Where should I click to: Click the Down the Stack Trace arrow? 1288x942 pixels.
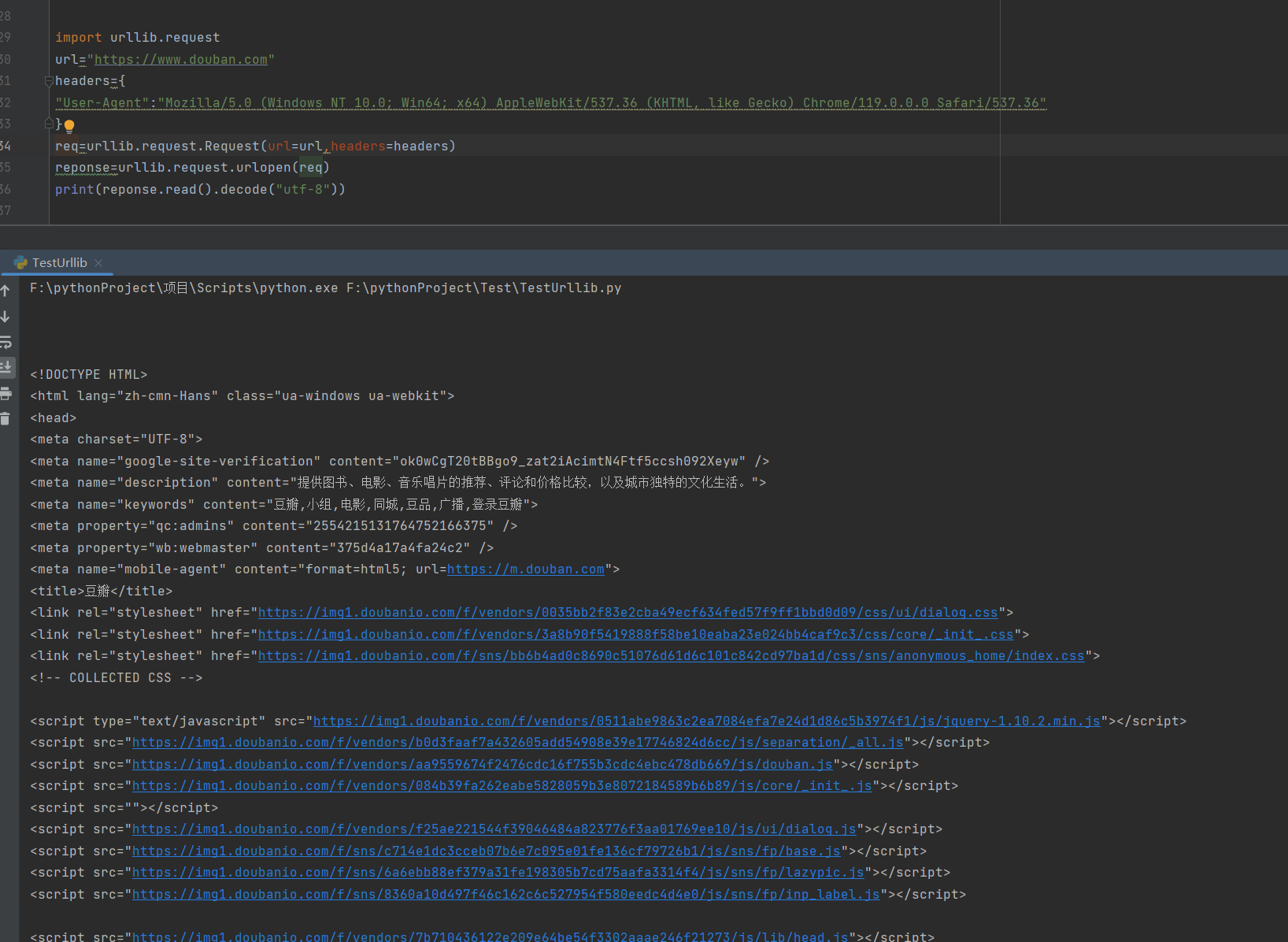click(x=6, y=317)
